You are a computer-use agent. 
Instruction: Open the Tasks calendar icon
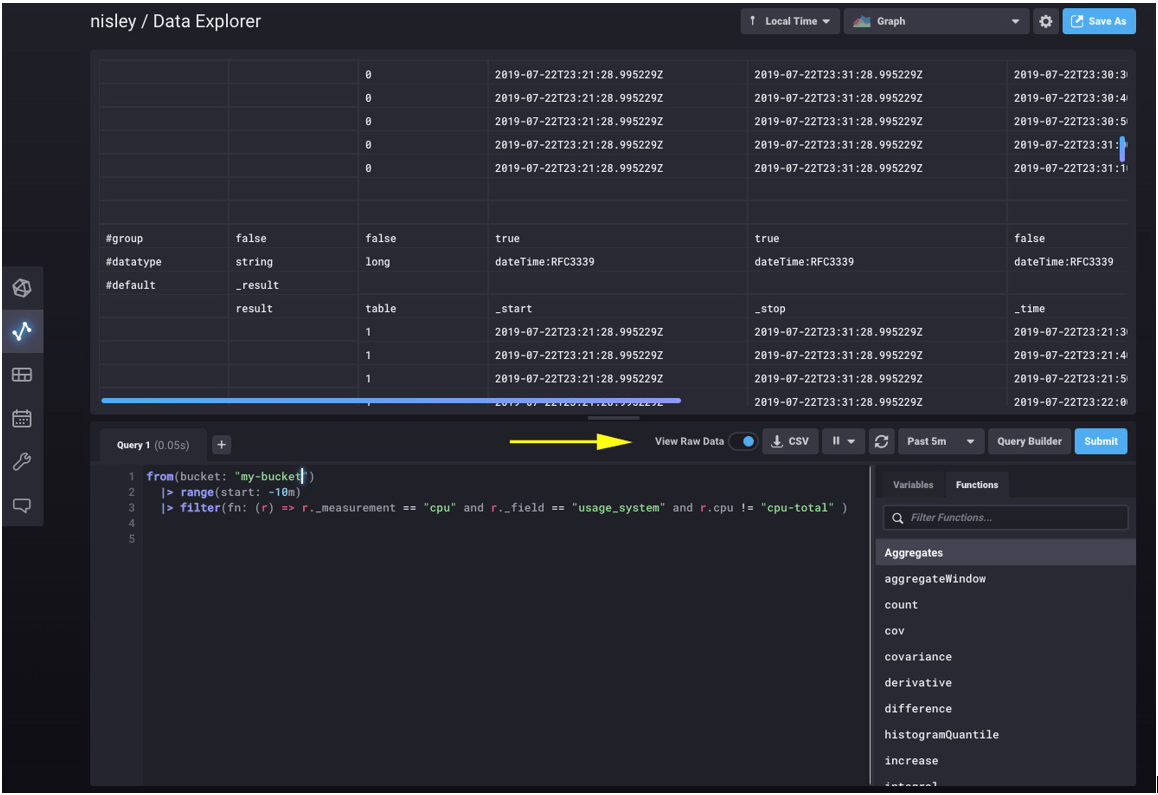coord(23,418)
